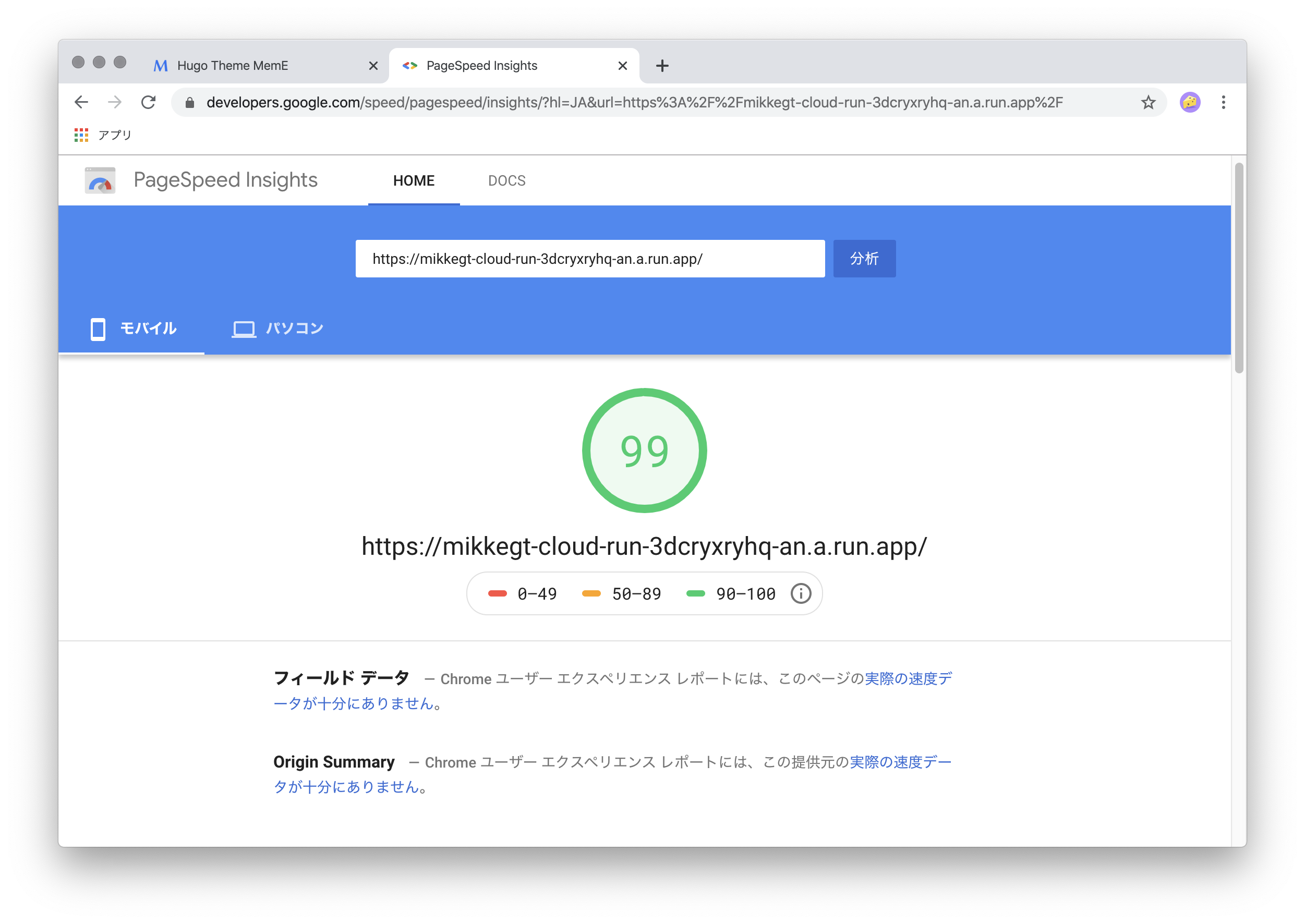Click the 分析 analyze button
The width and height of the screenshot is (1305, 924).
tap(864, 259)
